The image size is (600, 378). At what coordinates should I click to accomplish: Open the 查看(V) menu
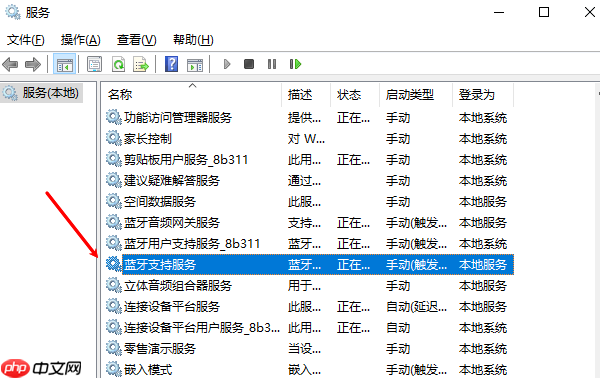[x=137, y=40]
